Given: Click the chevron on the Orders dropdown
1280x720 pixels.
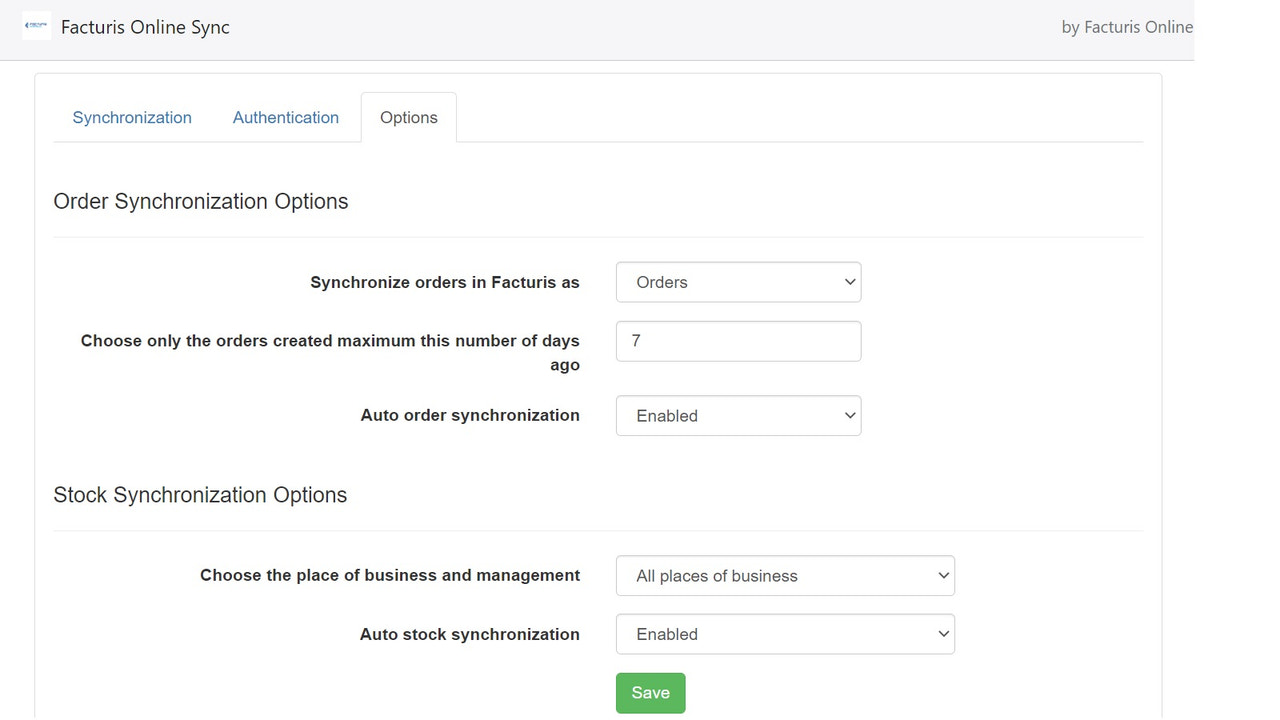Looking at the screenshot, I should [849, 282].
